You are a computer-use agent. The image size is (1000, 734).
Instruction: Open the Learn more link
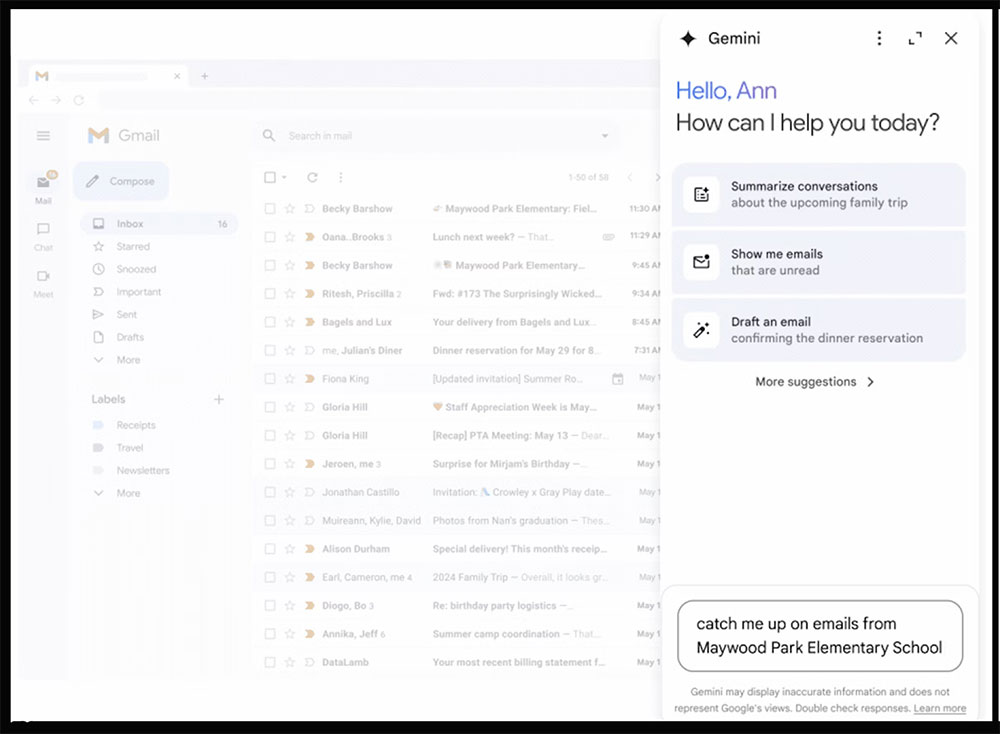tap(939, 708)
